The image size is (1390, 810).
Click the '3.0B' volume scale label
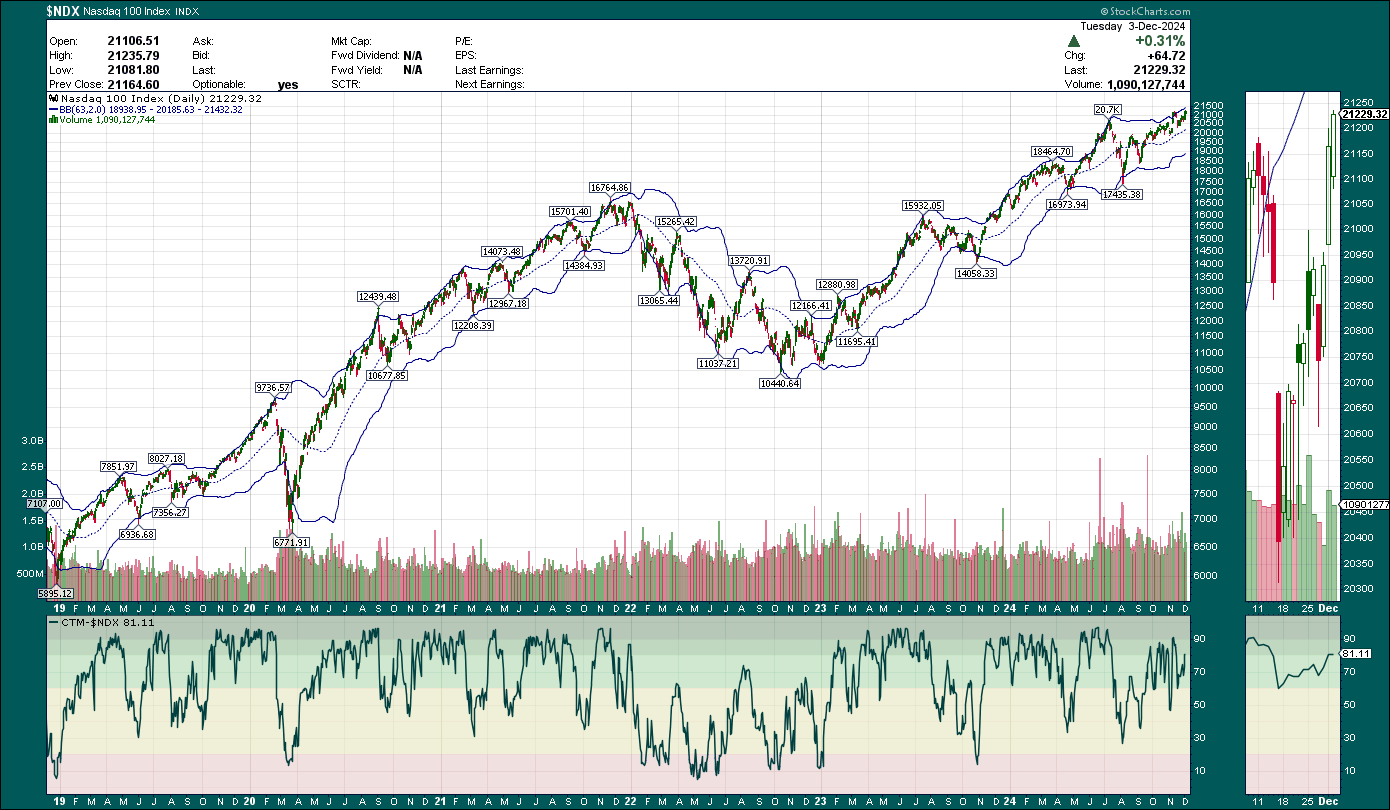point(35,440)
